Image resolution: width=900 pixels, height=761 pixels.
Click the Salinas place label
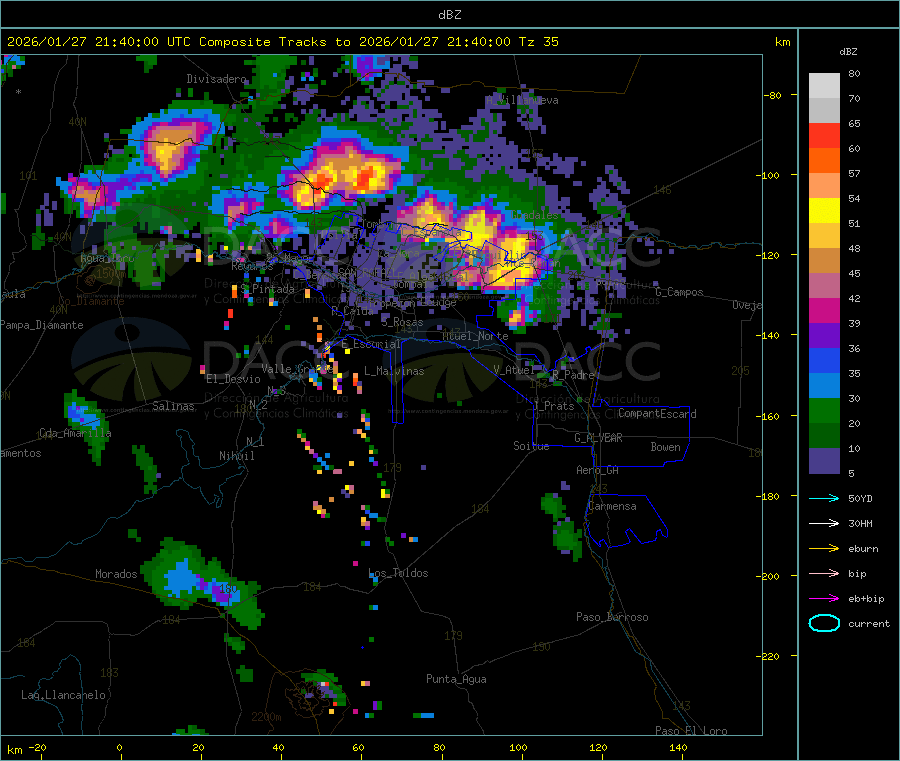click(x=173, y=406)
